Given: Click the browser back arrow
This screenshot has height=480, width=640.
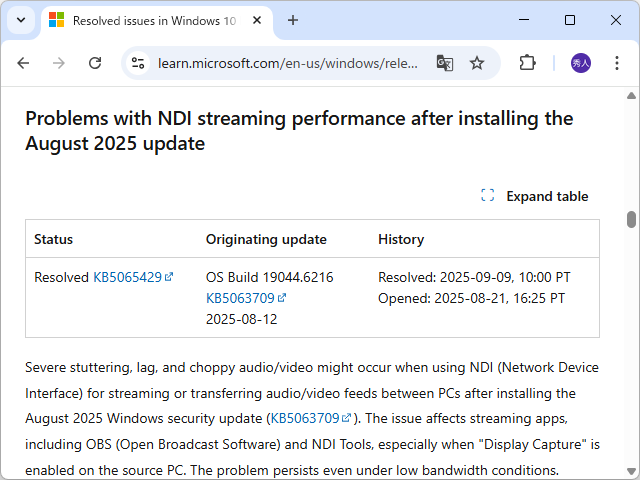Looking at the screenshot, I should tap(23, 63).
